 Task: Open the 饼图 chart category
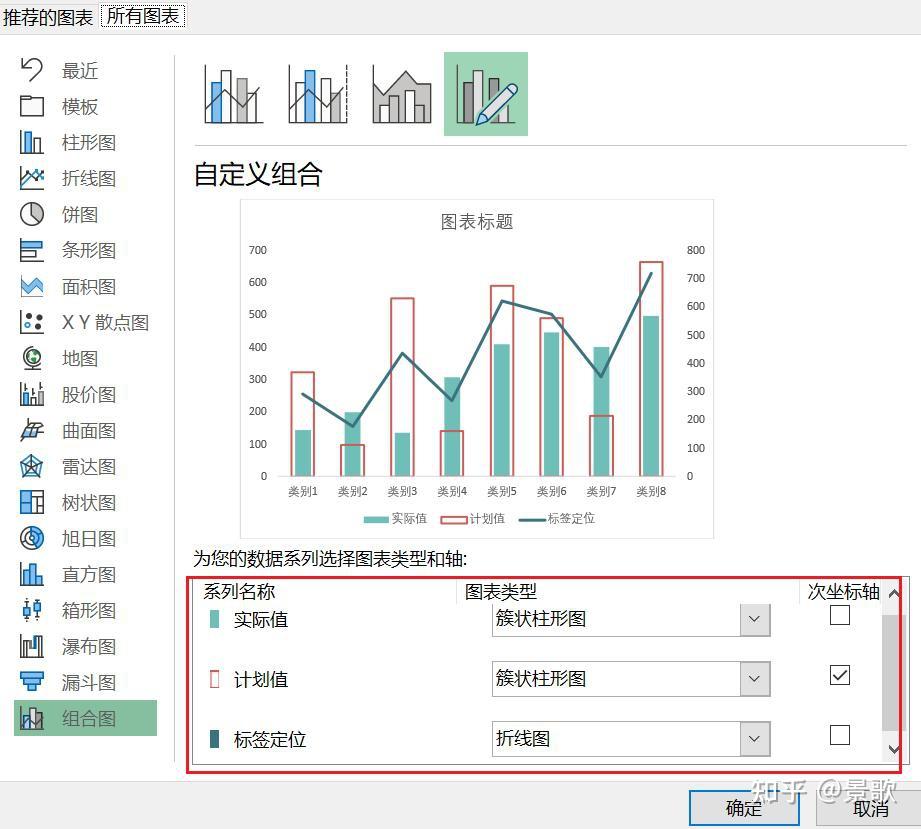click(x=80, y=214)
